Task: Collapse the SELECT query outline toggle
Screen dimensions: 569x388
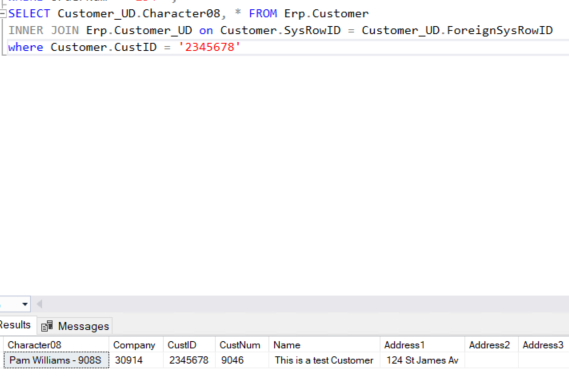Action: coord(3,14)
